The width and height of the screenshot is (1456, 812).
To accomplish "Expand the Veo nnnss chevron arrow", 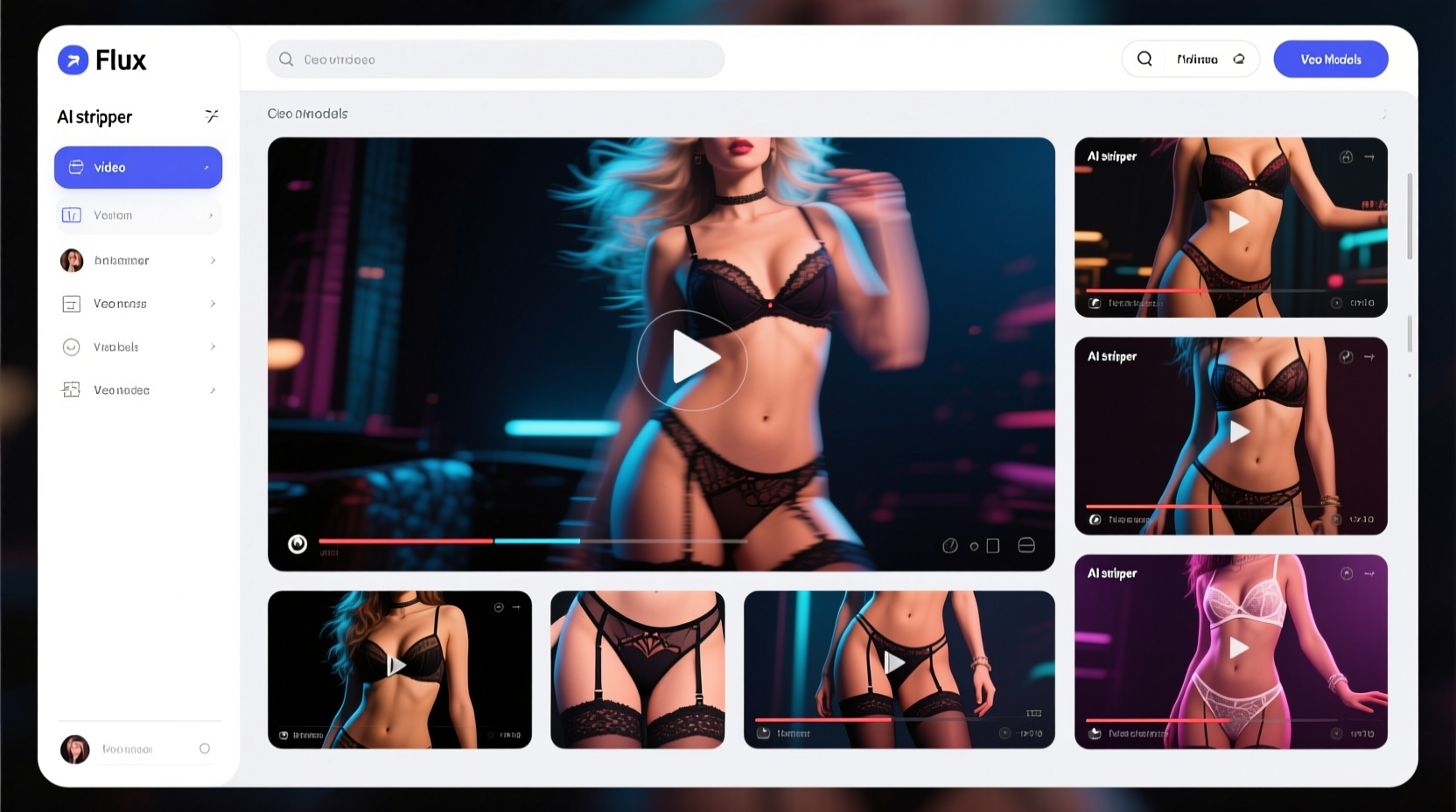I will (x=213, y=304).
